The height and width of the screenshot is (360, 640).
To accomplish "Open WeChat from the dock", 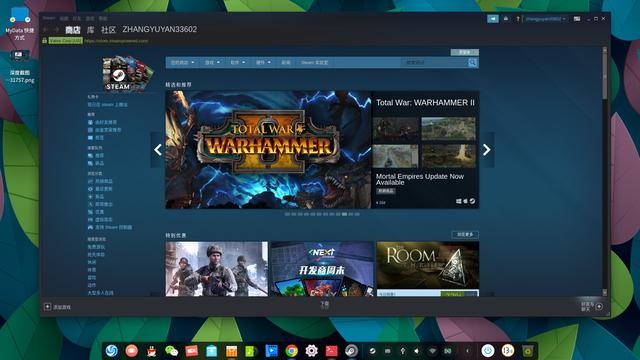I will pos(171,351).
